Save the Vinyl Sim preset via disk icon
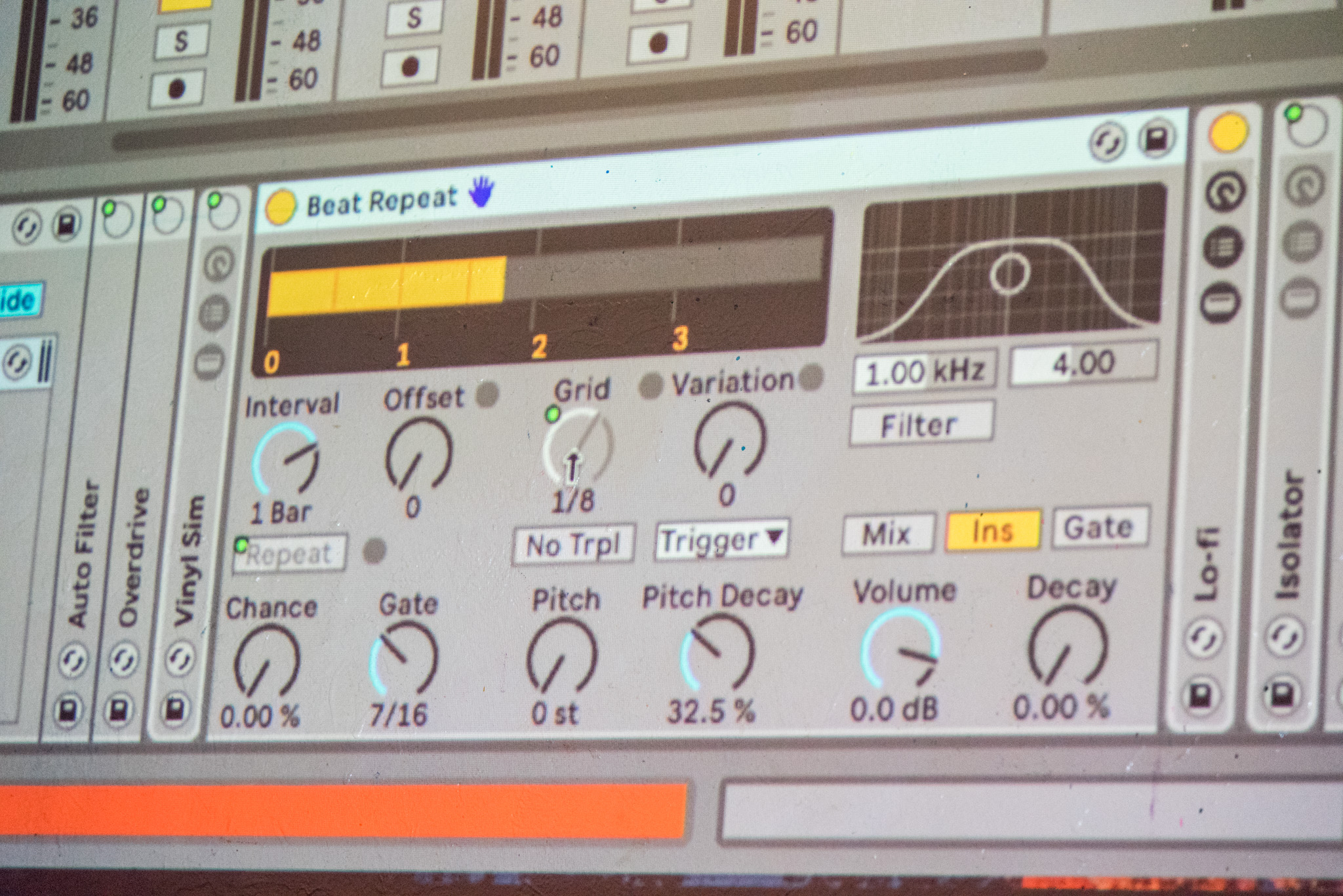The height and width of the screenshot is (896, 1343). tap(174, 709)
